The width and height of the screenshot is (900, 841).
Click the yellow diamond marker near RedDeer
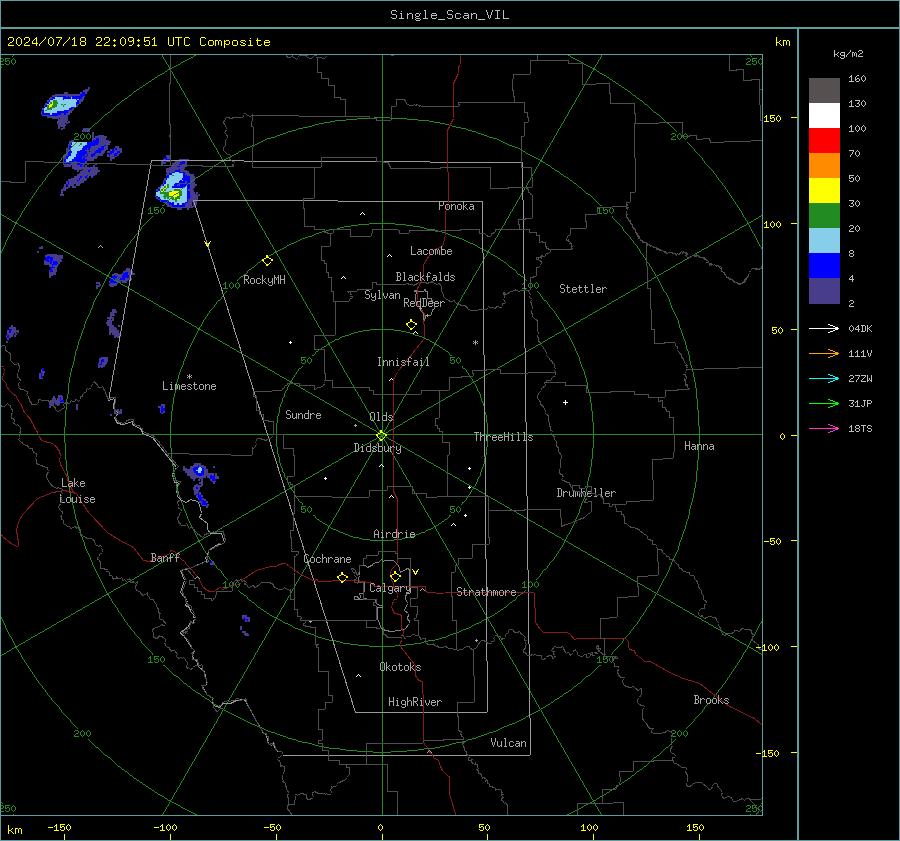(x=412, y=325)
